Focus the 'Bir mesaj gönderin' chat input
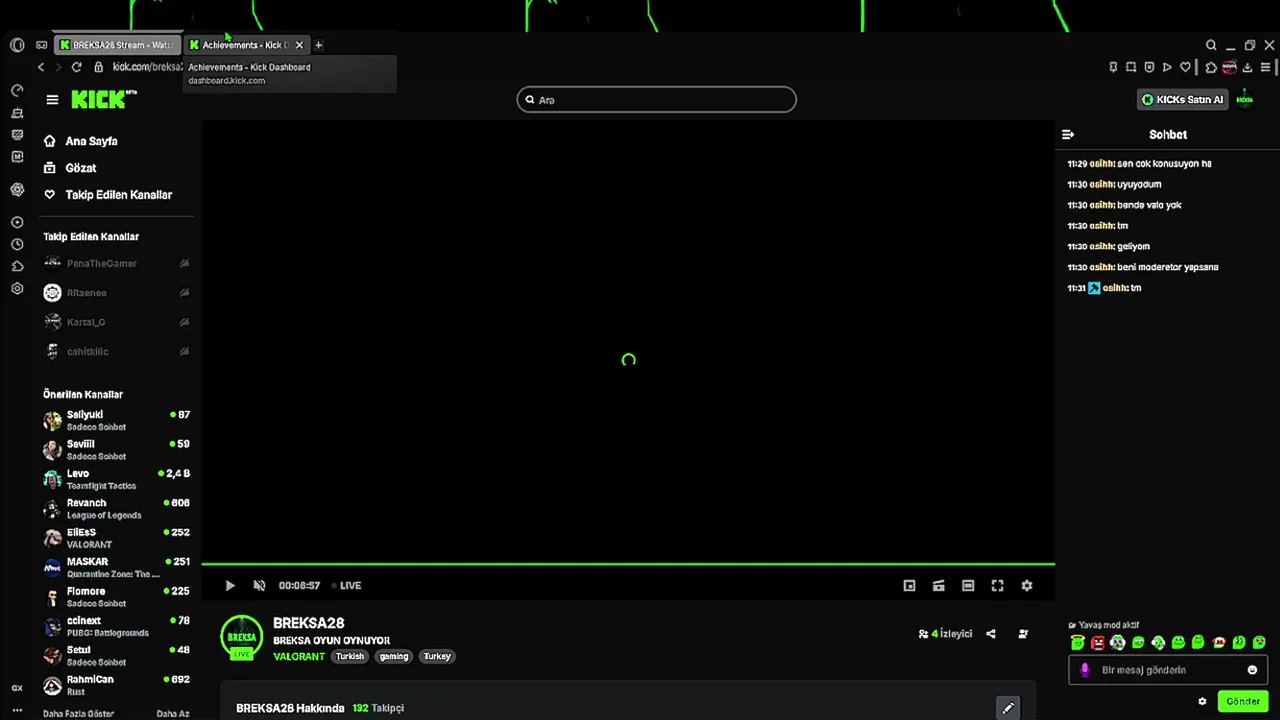The height and width of the screenshot is (720, 1280). pos(1168,670)
